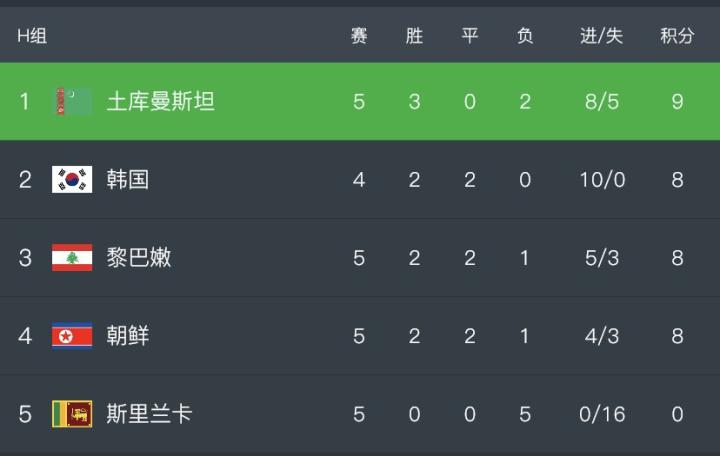The image size is (720, 456).
Task: Click Sri Lanka's 0/16 goal record
Action: click(601, 413)
